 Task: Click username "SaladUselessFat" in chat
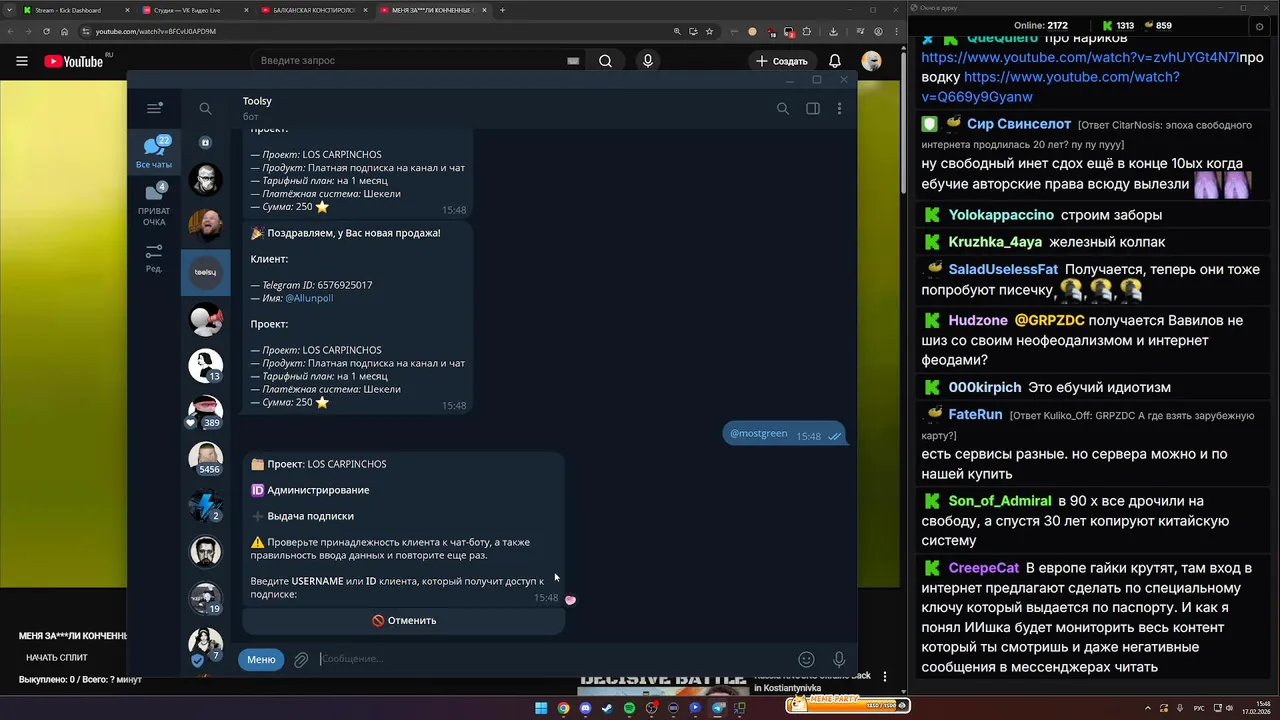tap(1003, 270)
